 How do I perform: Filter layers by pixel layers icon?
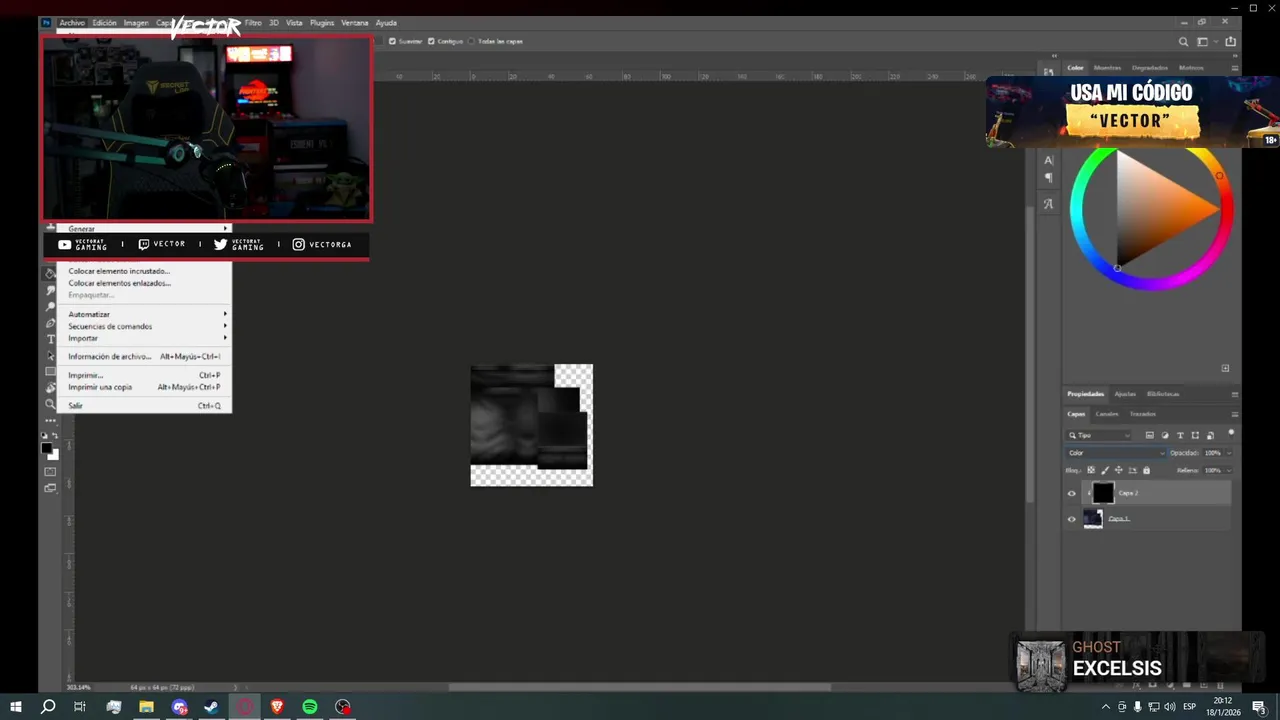[1150, 435]
